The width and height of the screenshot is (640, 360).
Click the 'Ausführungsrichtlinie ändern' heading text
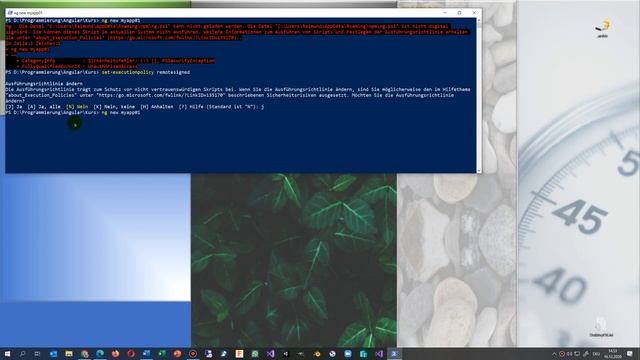pos(44,84)
